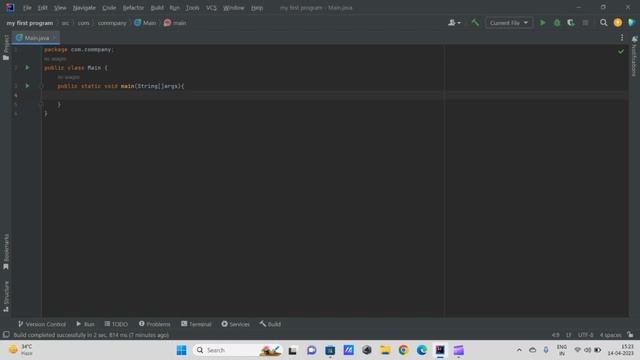The width and height of the screenshot is (640, 360).
Task: Open the Current File run configuration dropdown
Action: [x=509, y=23]
